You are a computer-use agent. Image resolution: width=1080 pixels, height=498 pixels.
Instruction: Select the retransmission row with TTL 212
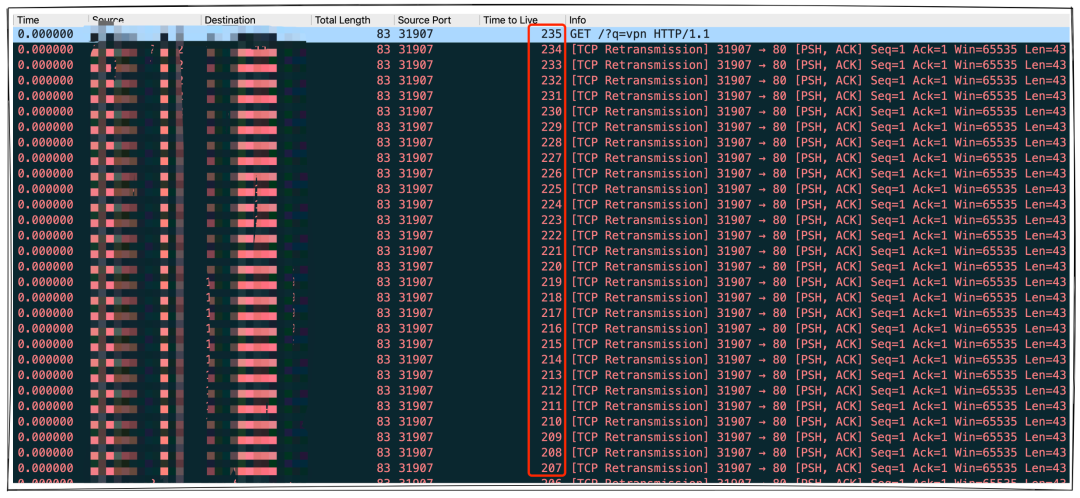point(800,390)
